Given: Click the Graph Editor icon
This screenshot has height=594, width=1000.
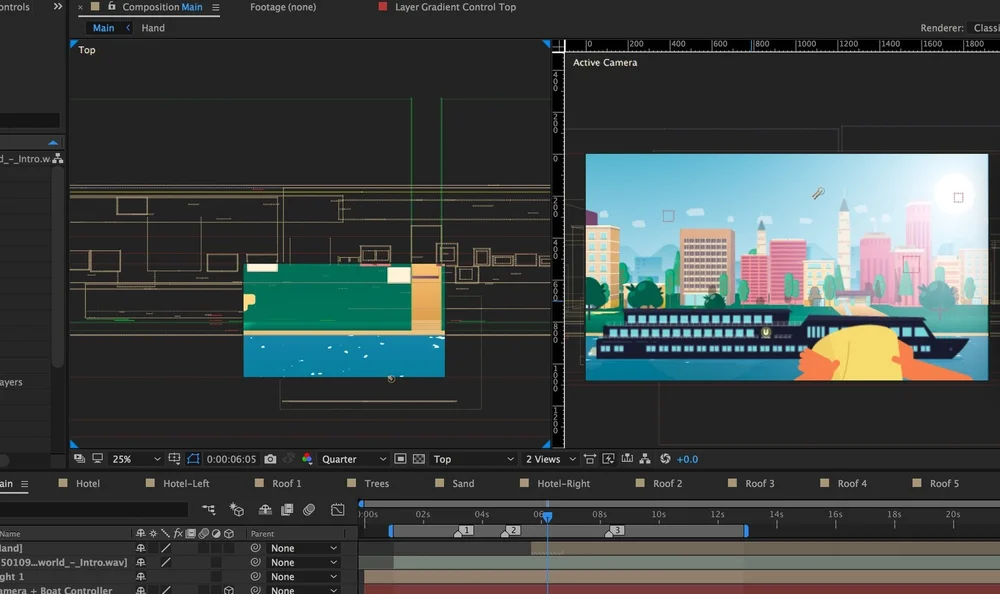Looking at the screenshot, I should (x=337, y=510).
